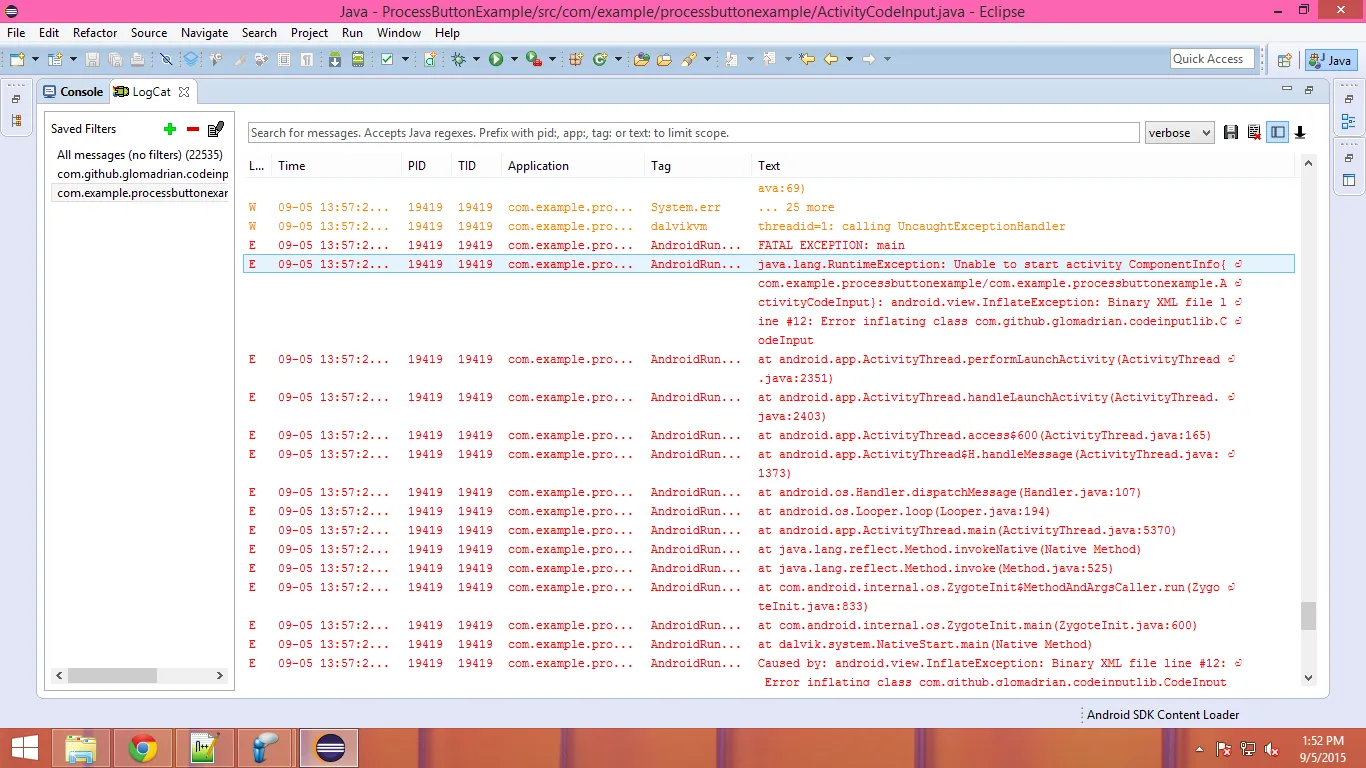The height and width of the screenshot is (768, 1366).
Task: Click the New Java Class icon
Action: tap(600, 59)
